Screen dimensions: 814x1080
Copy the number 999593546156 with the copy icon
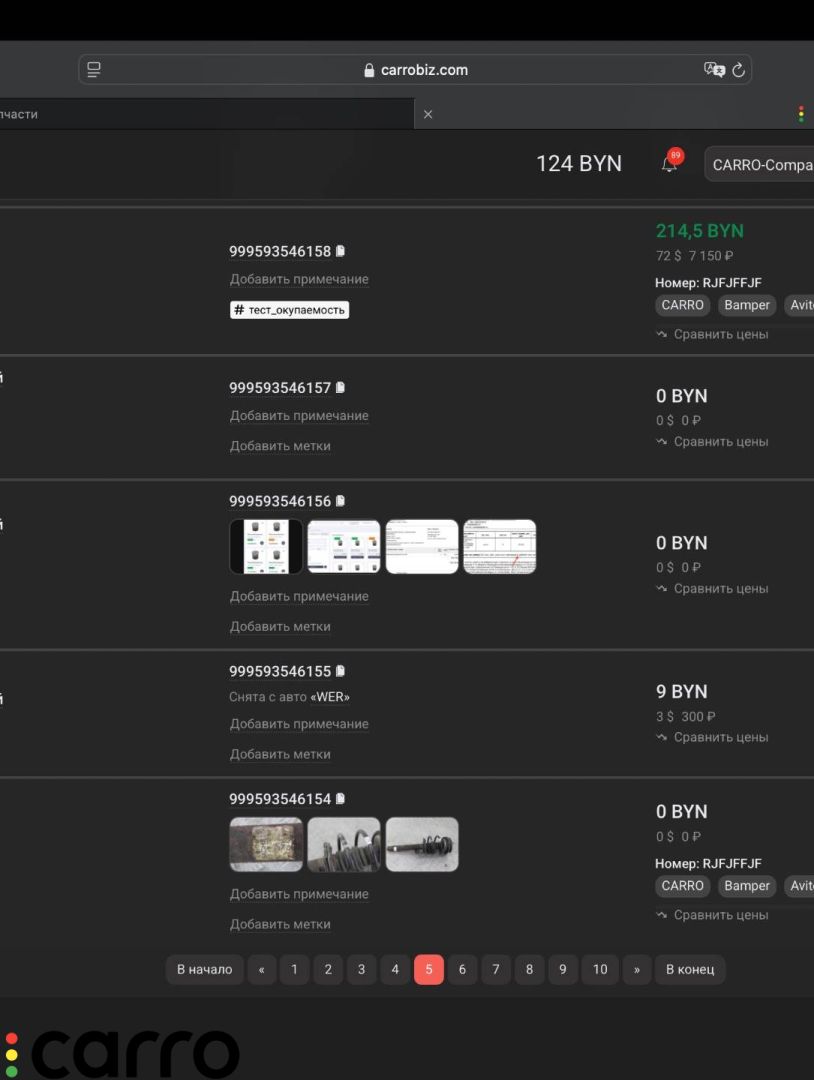(x=340, y=501)
